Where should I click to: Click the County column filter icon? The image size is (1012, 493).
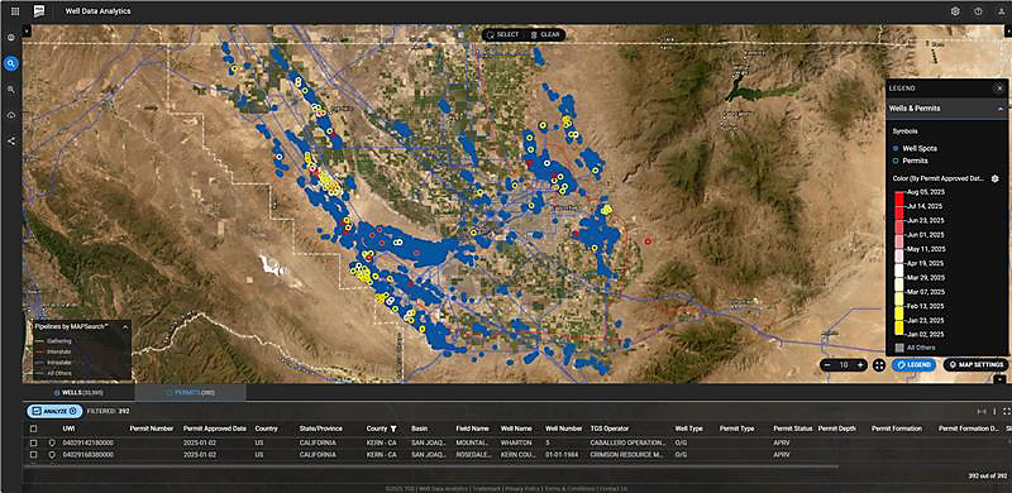point(395,428)
